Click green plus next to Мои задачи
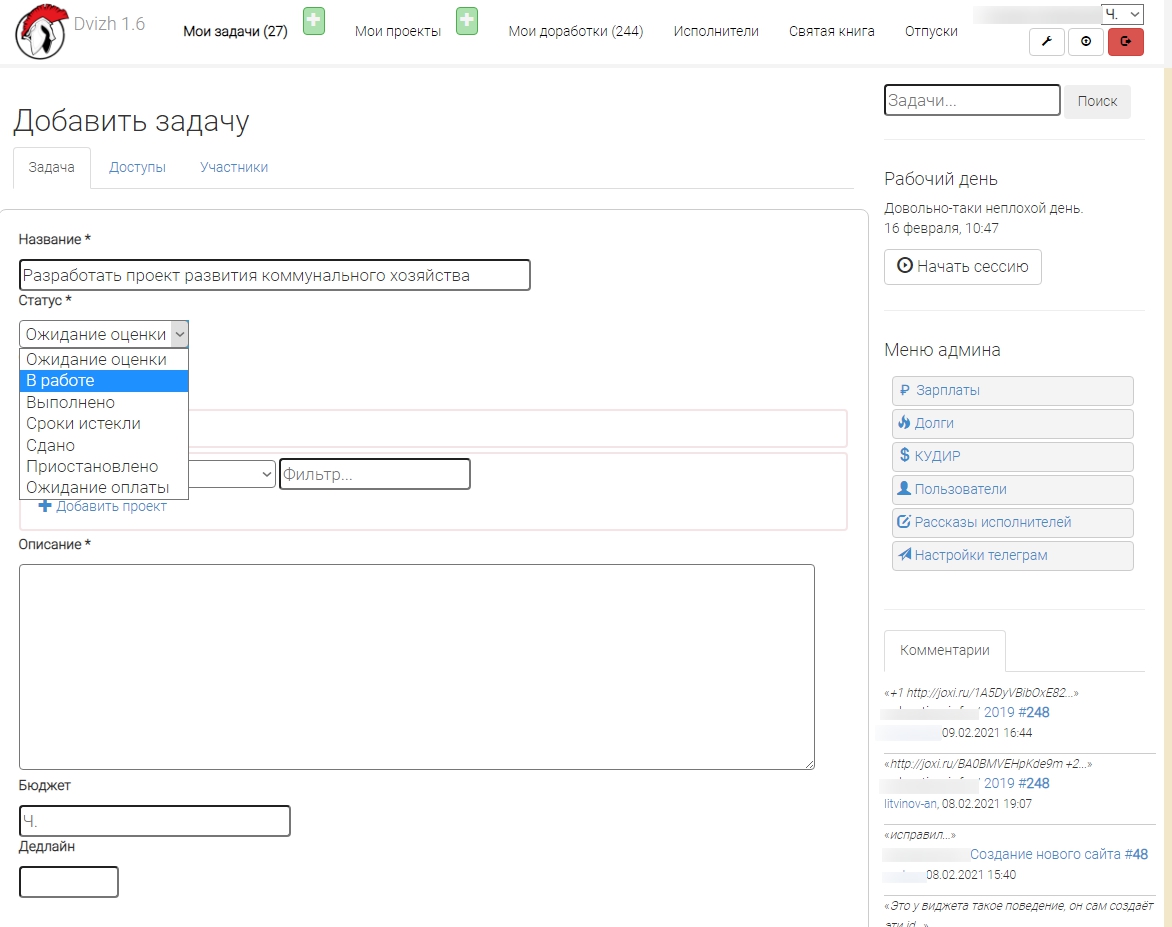 point(314,21)
